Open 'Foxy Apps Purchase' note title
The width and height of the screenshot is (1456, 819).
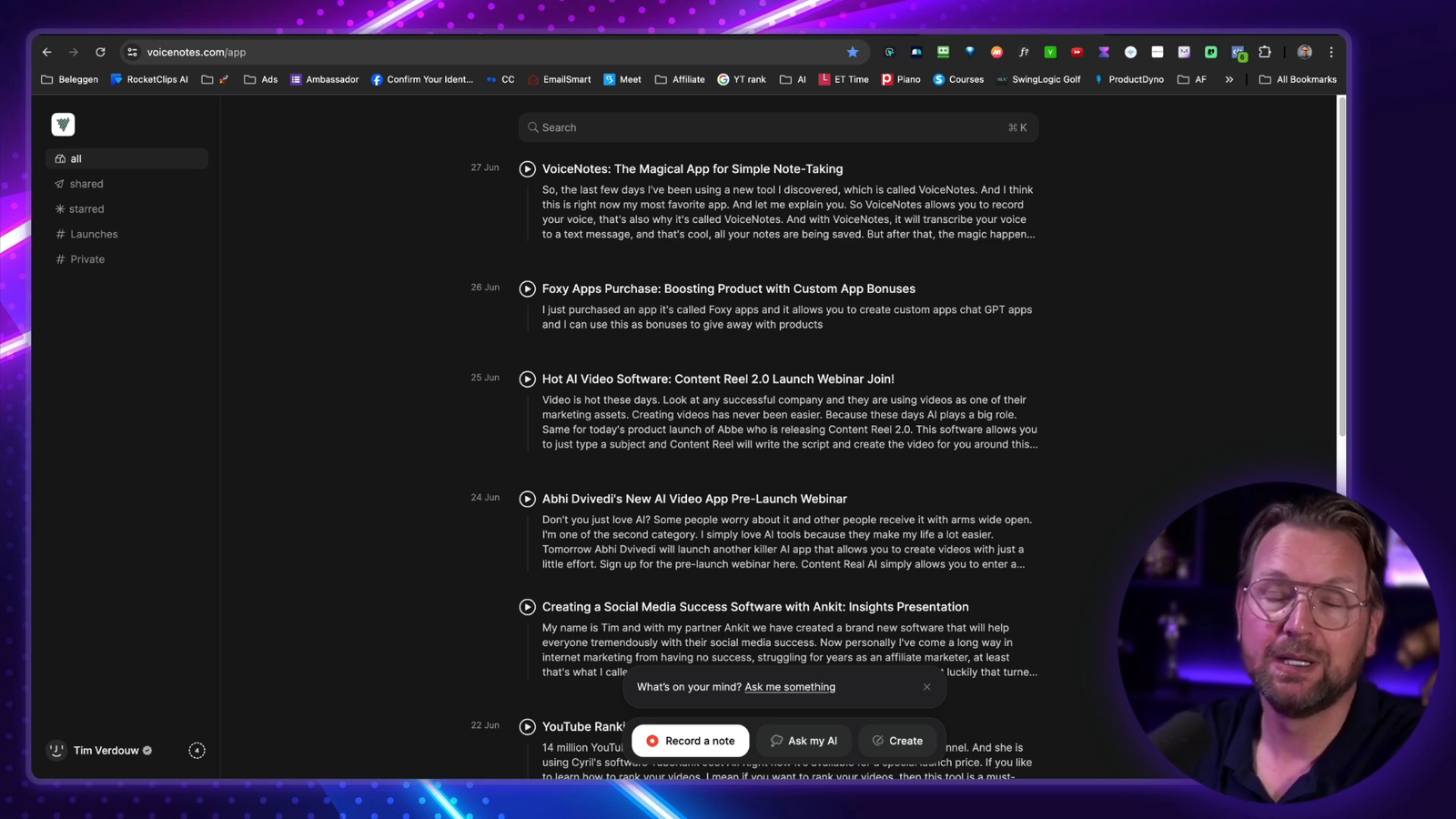pos(729,288)
